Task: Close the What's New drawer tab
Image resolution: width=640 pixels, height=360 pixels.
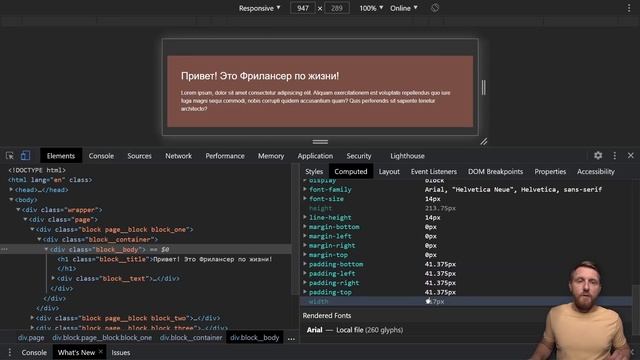Action: [x=101, y=352]
